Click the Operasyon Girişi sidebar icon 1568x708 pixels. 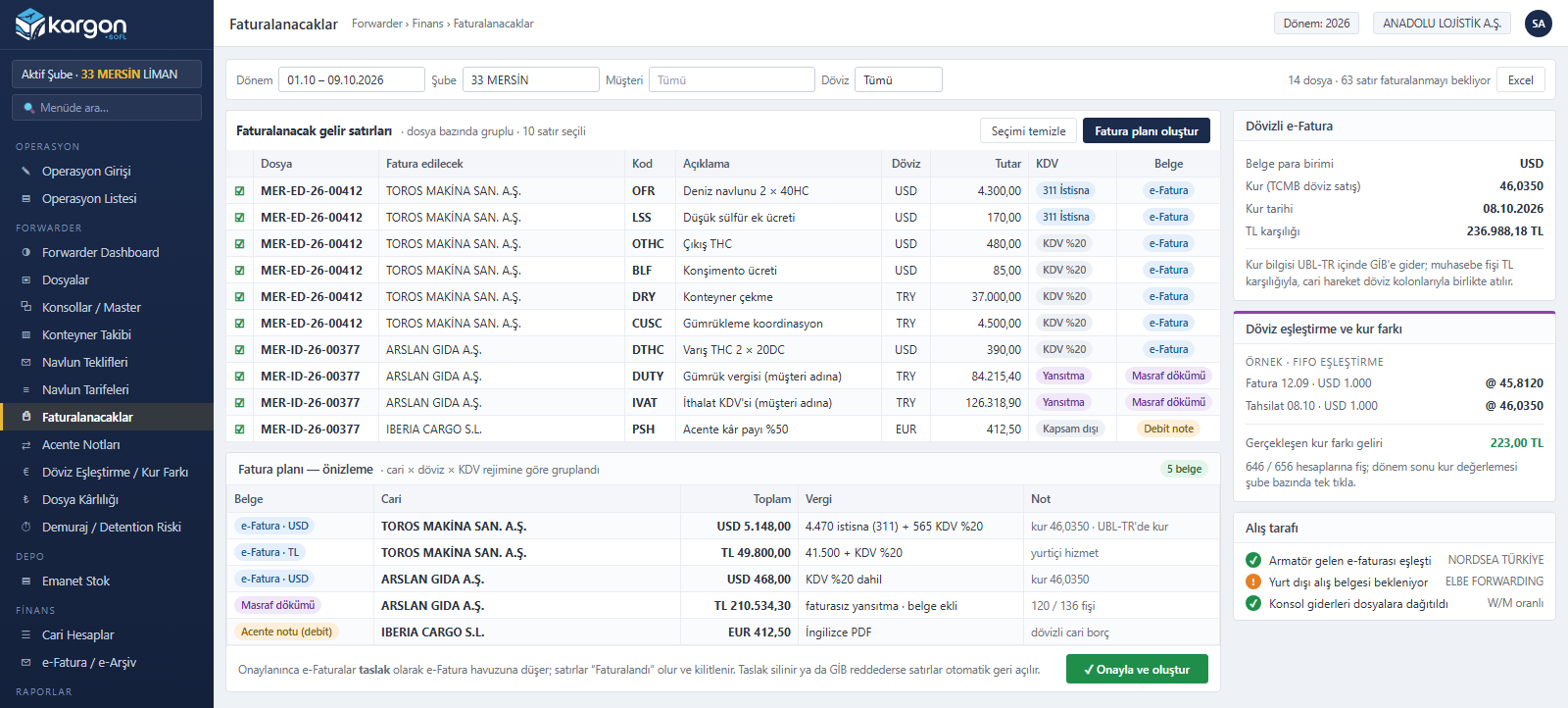click(26, 172)
